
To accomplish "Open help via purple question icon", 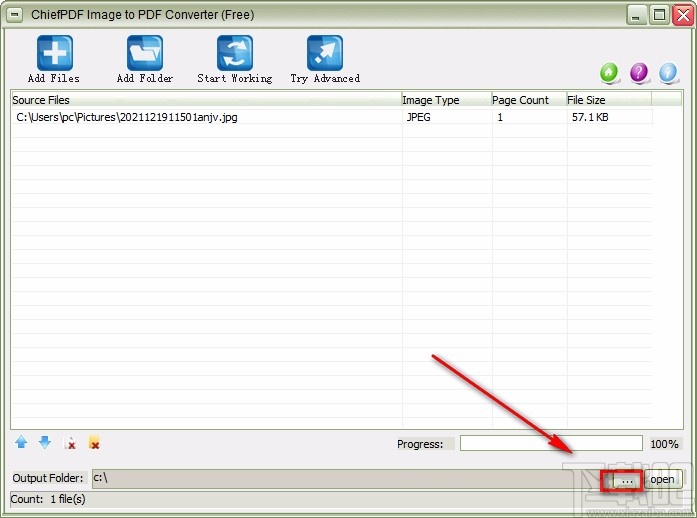I will [639, 72].
